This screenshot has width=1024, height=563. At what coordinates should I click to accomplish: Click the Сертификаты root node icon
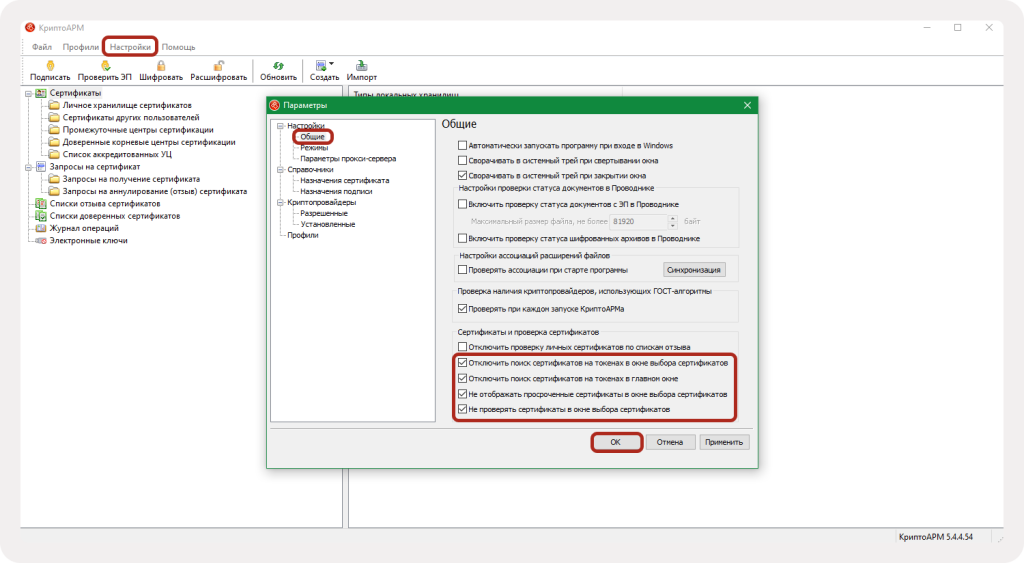40,93
